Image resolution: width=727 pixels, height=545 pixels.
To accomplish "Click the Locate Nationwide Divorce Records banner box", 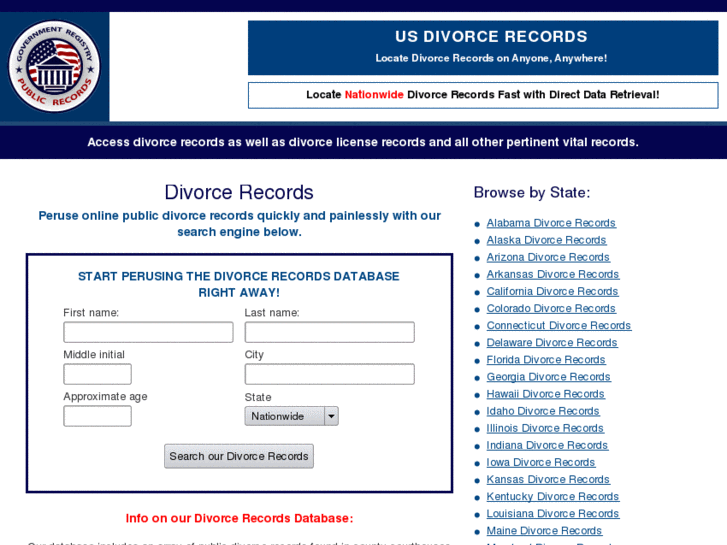I will point(483,95).
